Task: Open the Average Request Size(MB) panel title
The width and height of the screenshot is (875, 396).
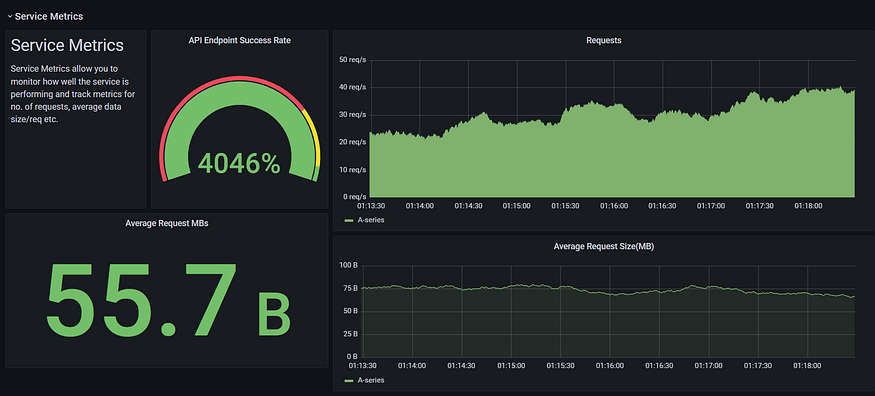Action: tap(604, 246)
